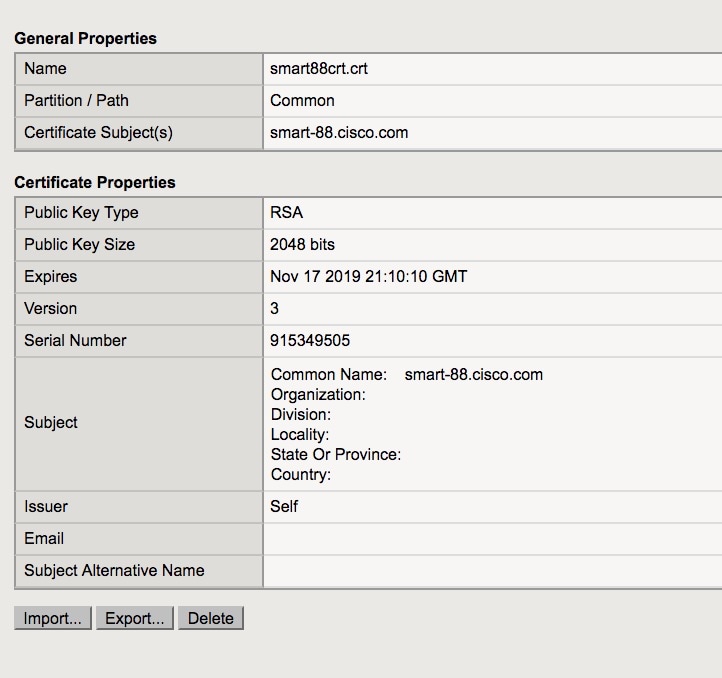Image resolution: width=722 pixels, height=678 pixels.
Task: Click the State Or Province field label
Action: point(335,455)
